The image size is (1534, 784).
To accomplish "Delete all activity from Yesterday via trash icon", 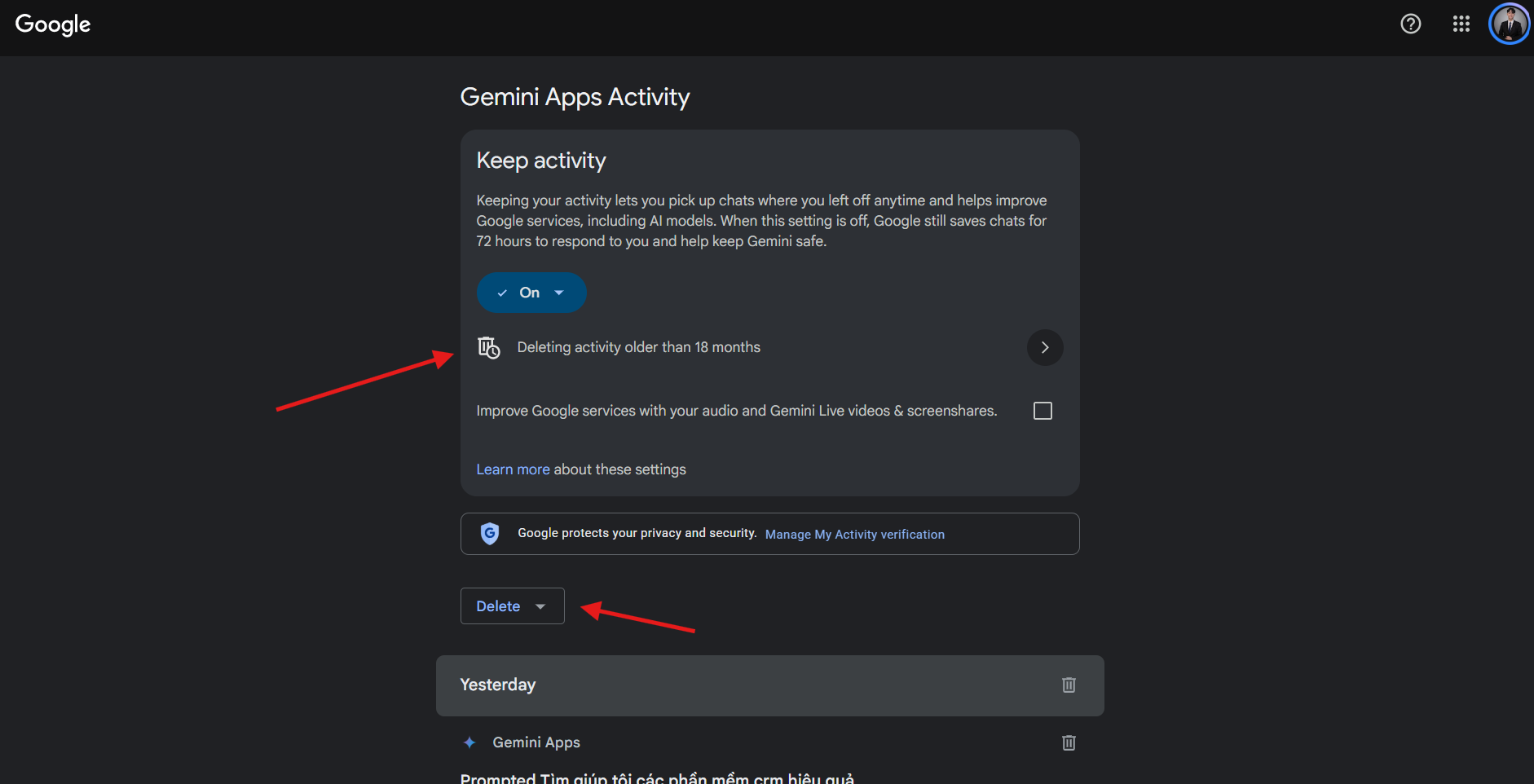I will (1069, 685).
